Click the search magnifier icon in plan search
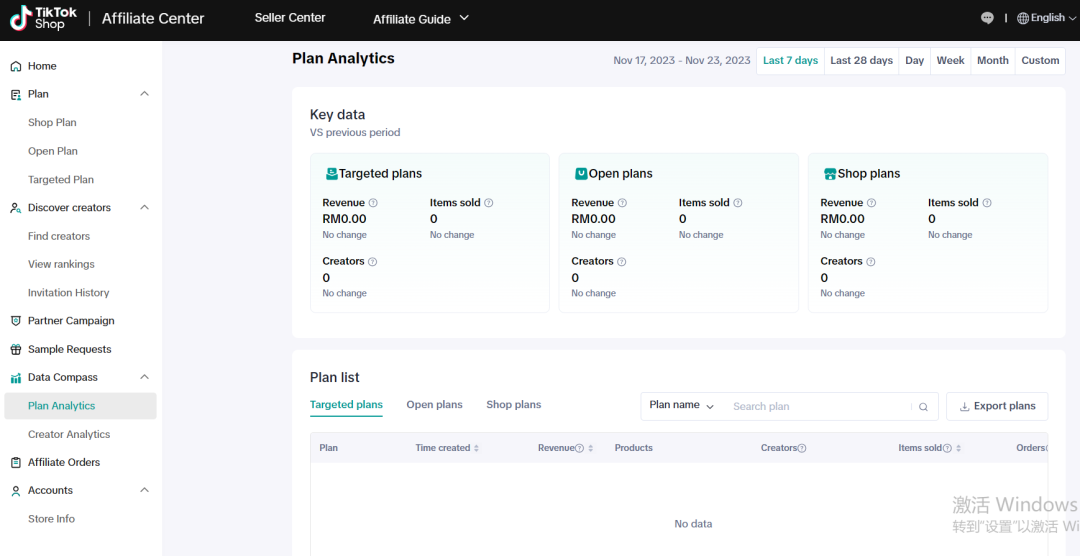Viewport: 1080px width, 556px height. [924, 407]
